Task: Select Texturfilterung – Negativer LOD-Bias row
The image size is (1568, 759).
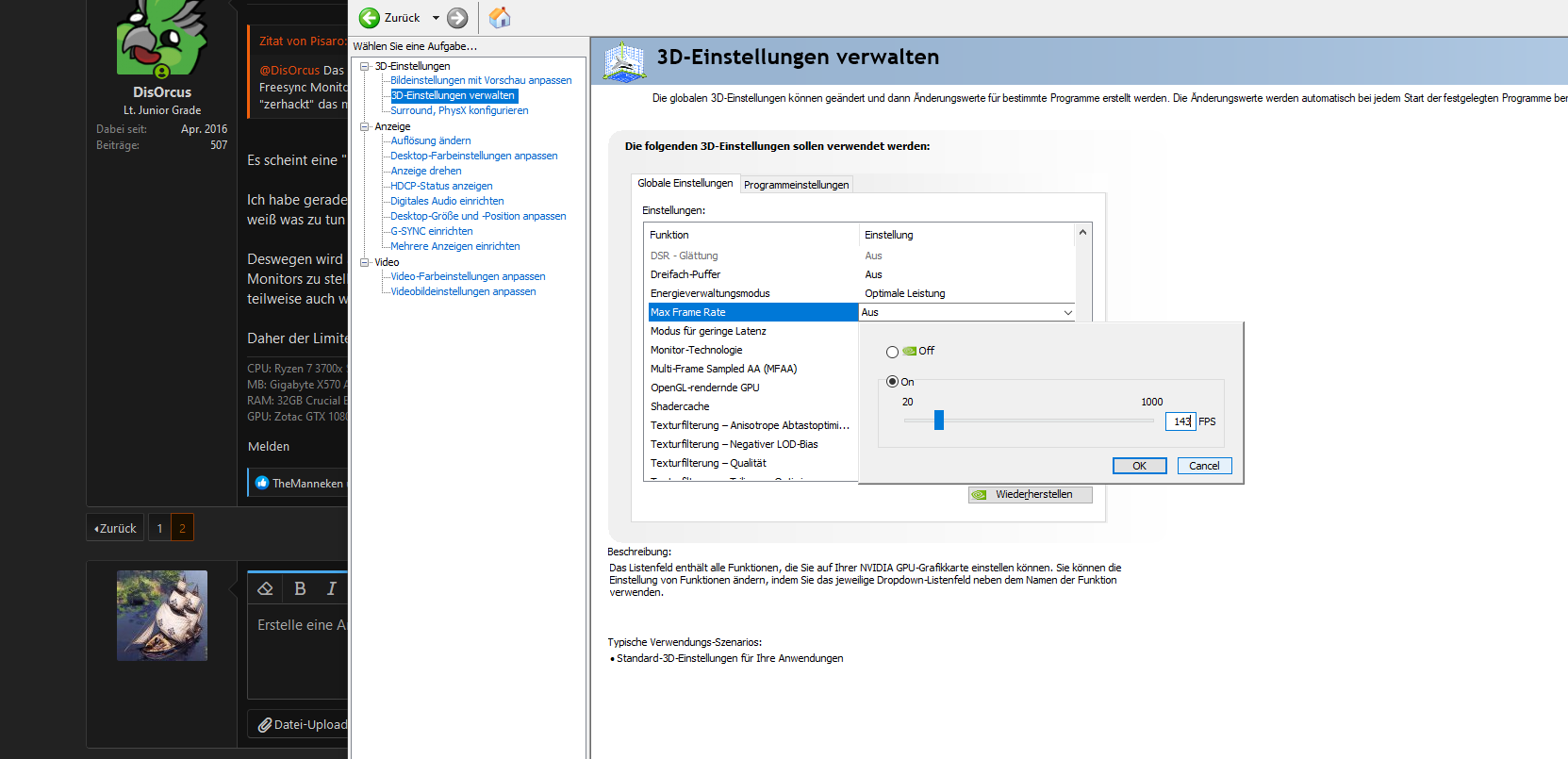Action: click(x=752, y=444)
